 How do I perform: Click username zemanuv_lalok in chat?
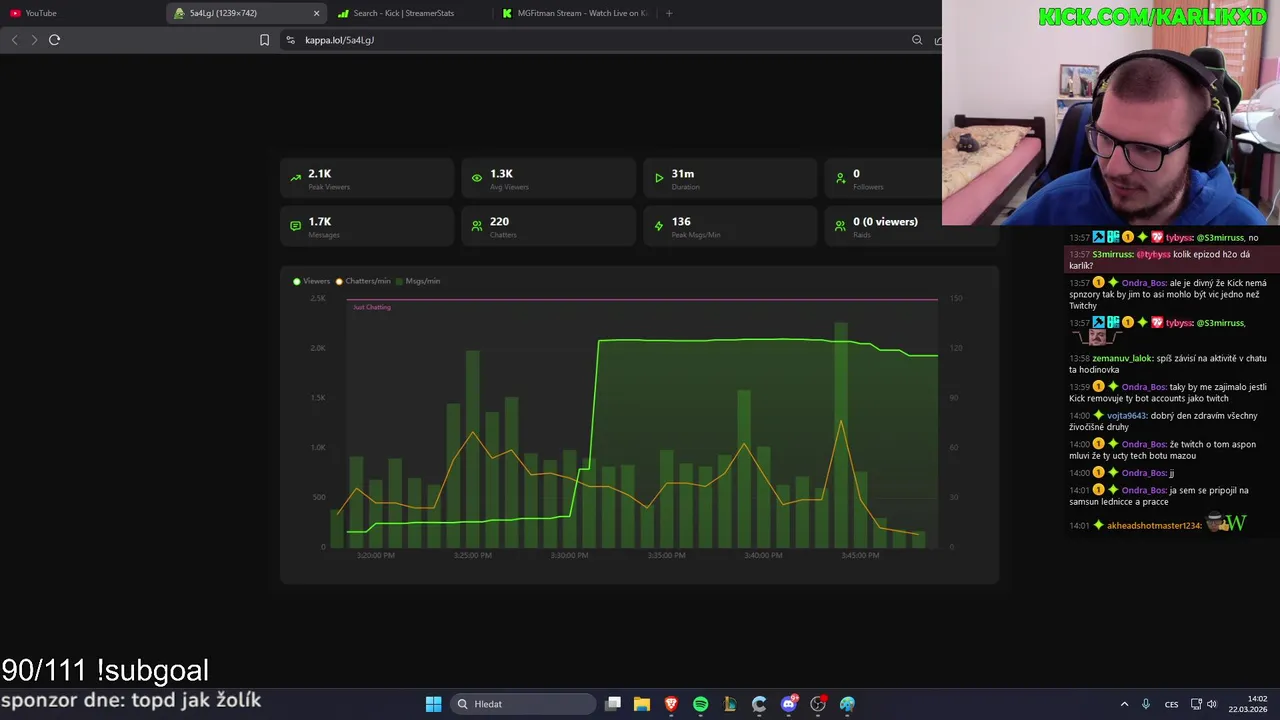pos(1123,358)
